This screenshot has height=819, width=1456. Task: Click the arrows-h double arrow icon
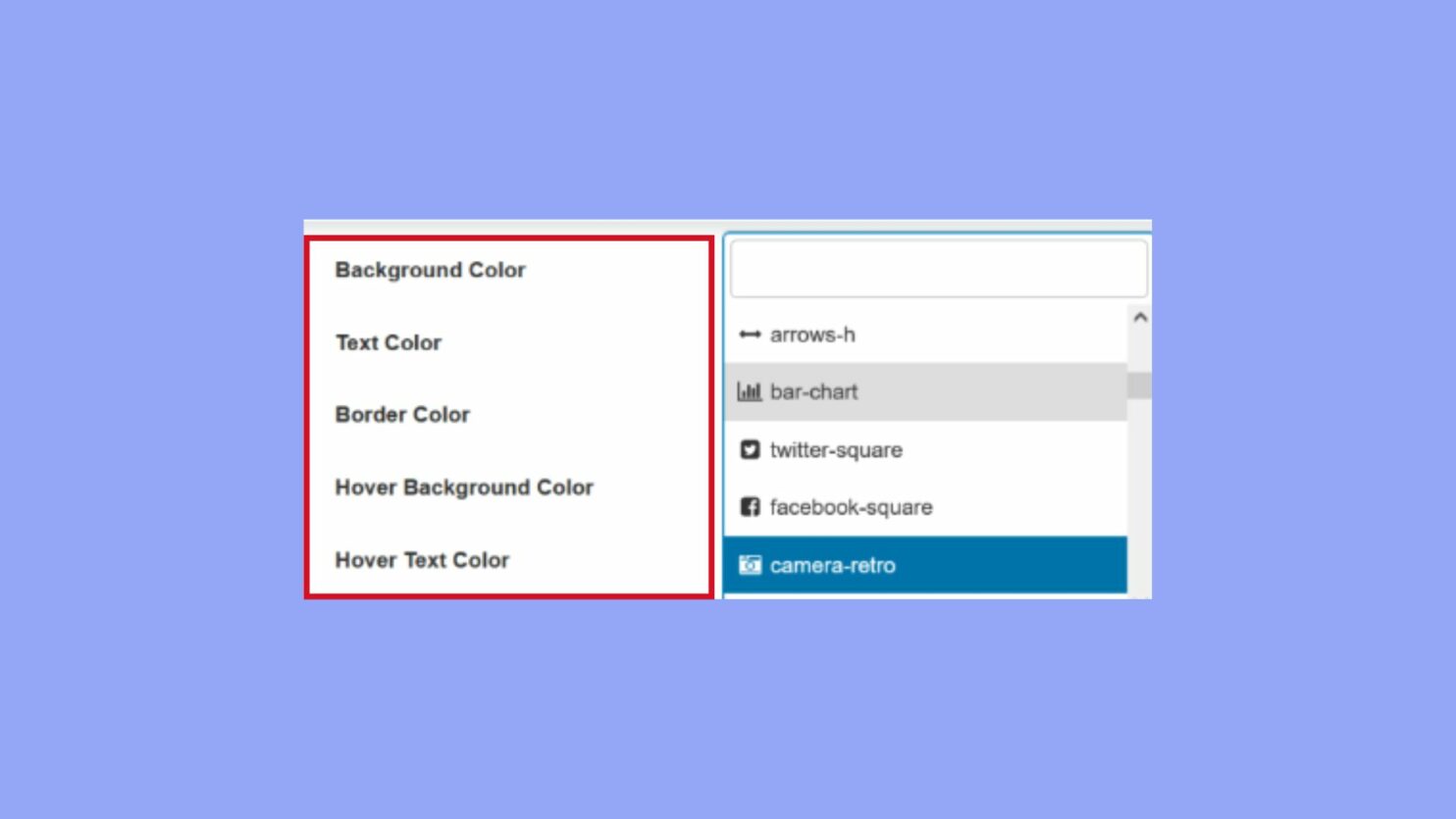point(750,334)
